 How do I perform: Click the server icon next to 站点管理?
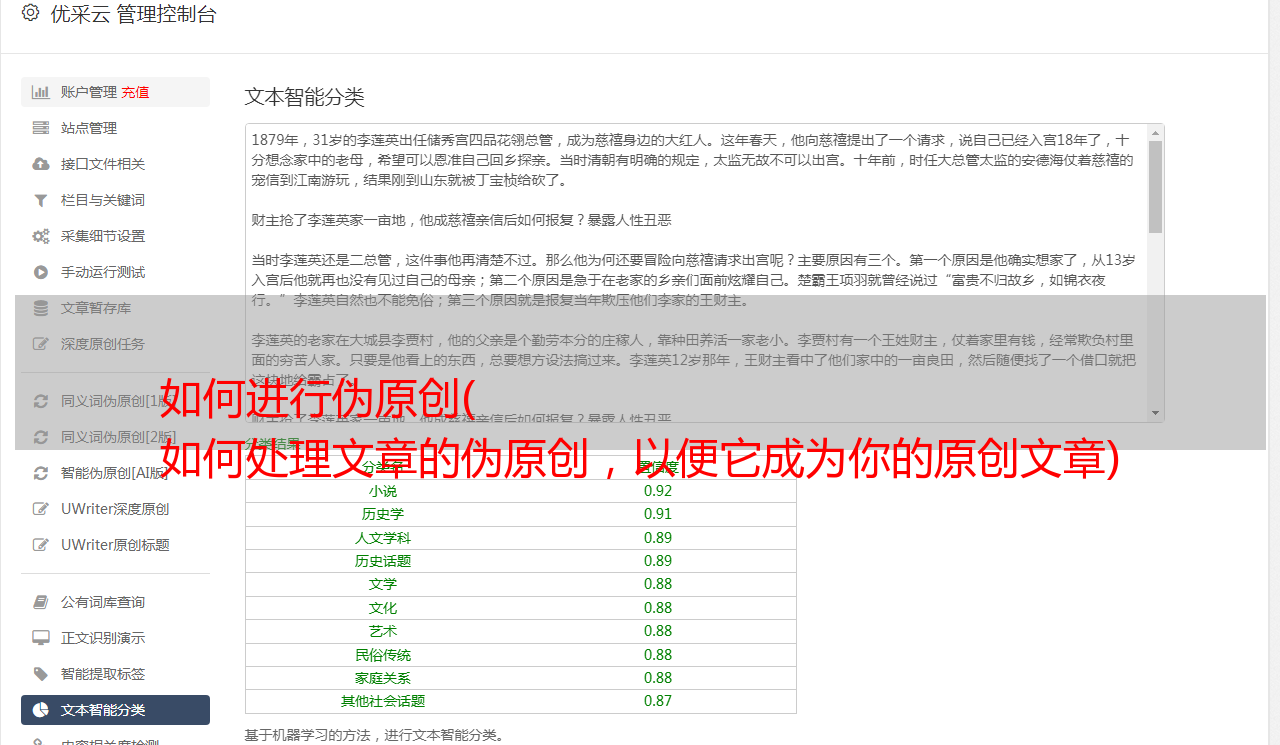coord(40,128)
